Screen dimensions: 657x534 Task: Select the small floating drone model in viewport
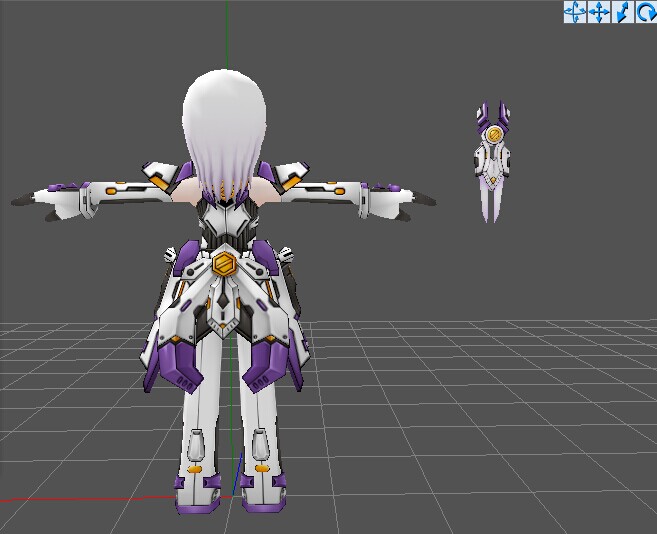tap(492, 161)
